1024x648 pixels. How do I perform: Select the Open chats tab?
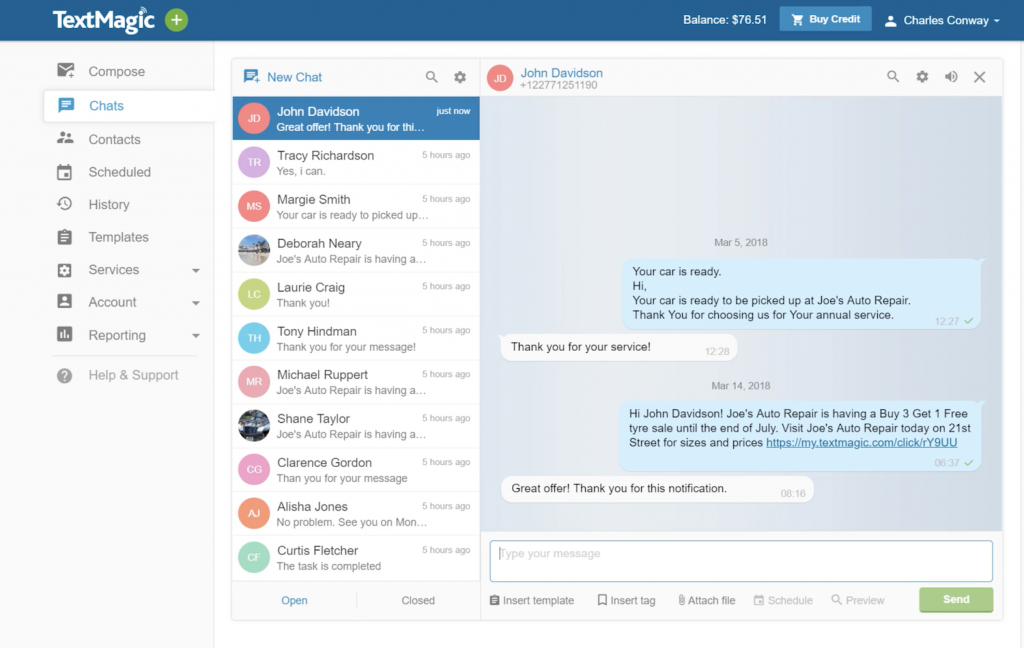coord(294,600)
